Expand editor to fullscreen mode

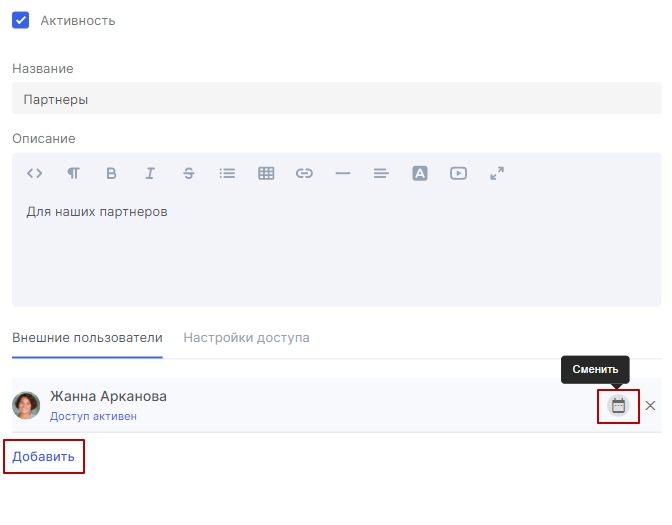tap(497, 174)
